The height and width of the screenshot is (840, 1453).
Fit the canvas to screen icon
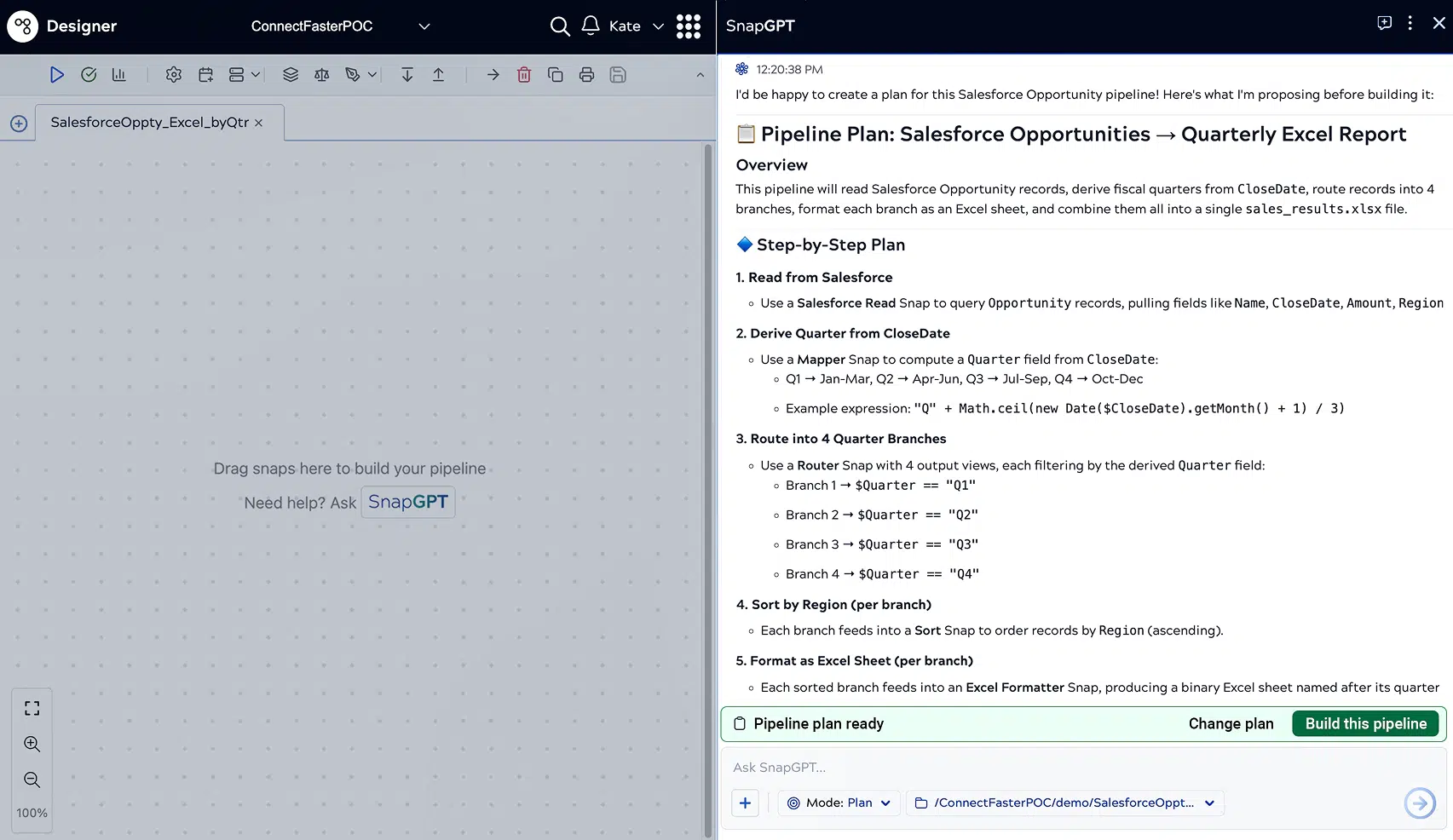click(x=32, y=708)
